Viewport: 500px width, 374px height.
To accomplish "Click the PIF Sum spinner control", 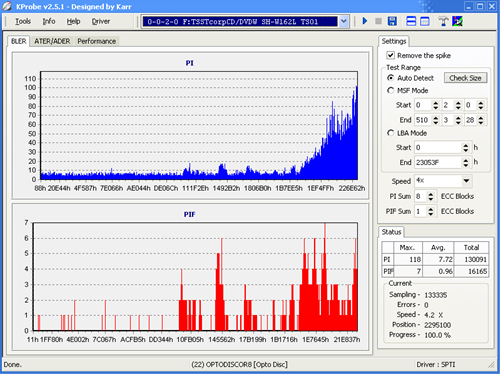I will 431,211.
